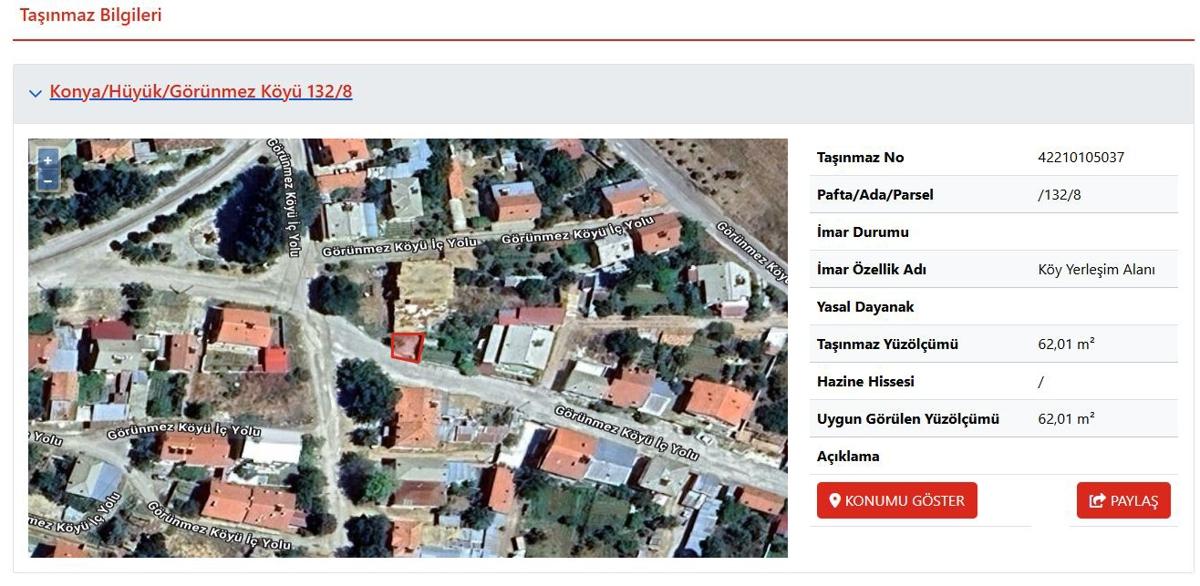Click the Hazine Hissesi row label
This screenshot has height=586, width=1200.
[x=865, y=382]
